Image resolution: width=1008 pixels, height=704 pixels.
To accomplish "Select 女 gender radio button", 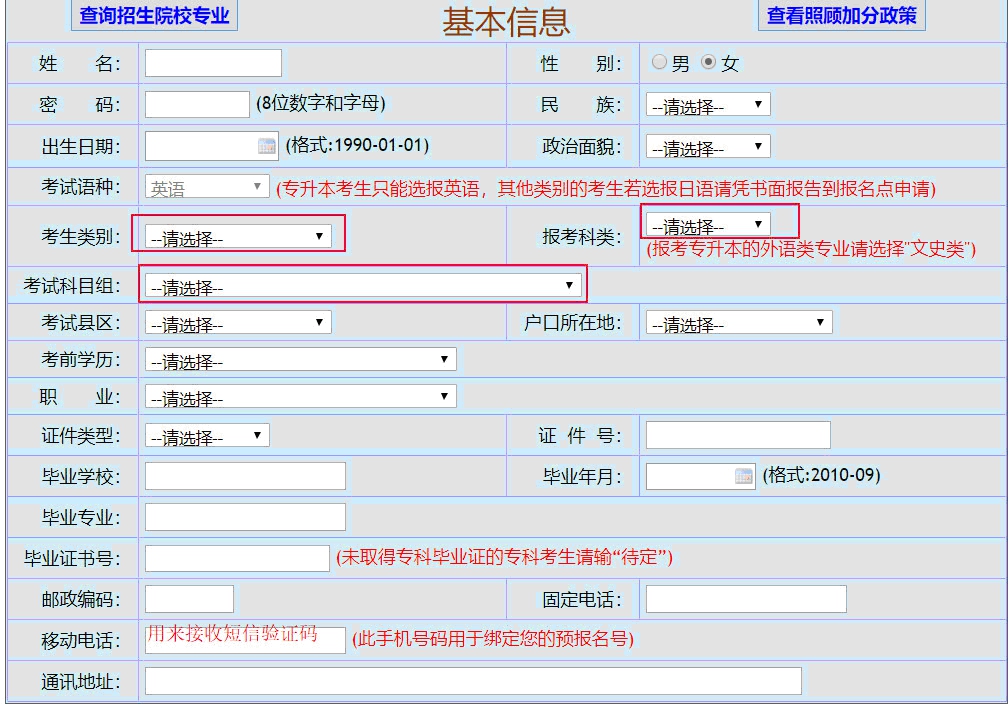I will coord(708,62).
